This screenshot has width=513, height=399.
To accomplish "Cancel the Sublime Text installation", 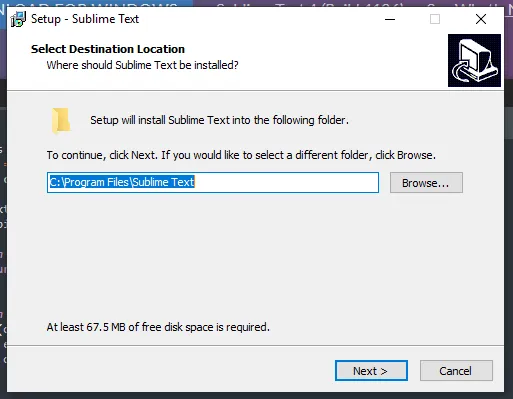I will (456, 370).
